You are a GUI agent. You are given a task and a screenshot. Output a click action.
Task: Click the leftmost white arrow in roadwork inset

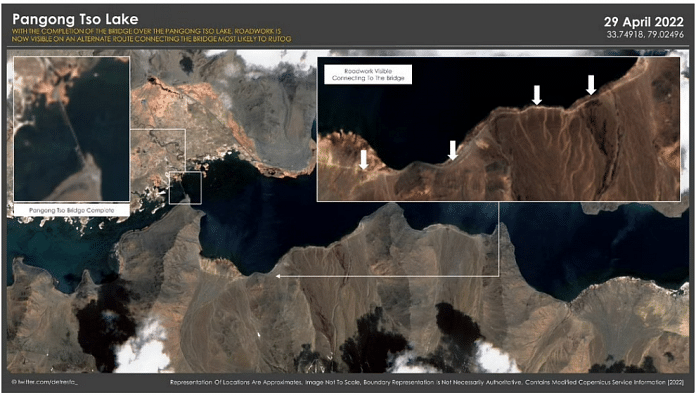tap(364, 160)
